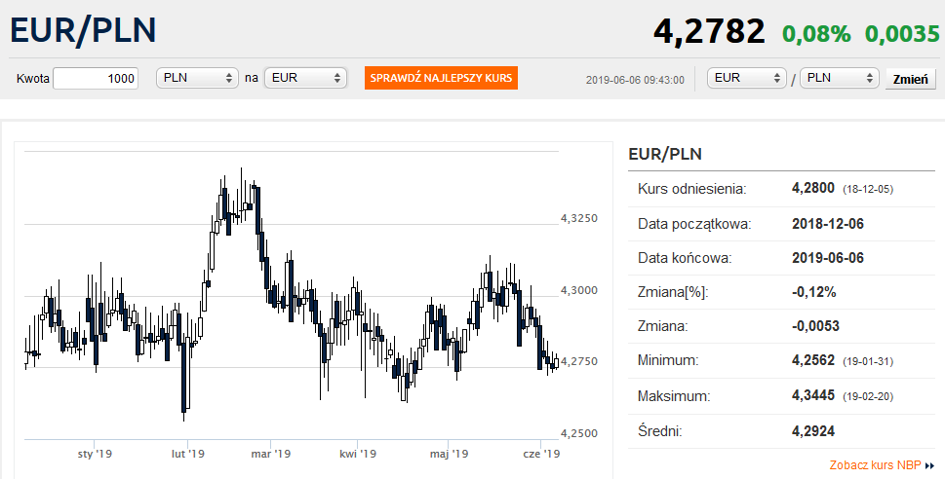The width and height of the screenshot is (945, 479).
Task: Click SPRAWDŹ NAJLEPSZY KURS button
Action: (x=441, y=78)
